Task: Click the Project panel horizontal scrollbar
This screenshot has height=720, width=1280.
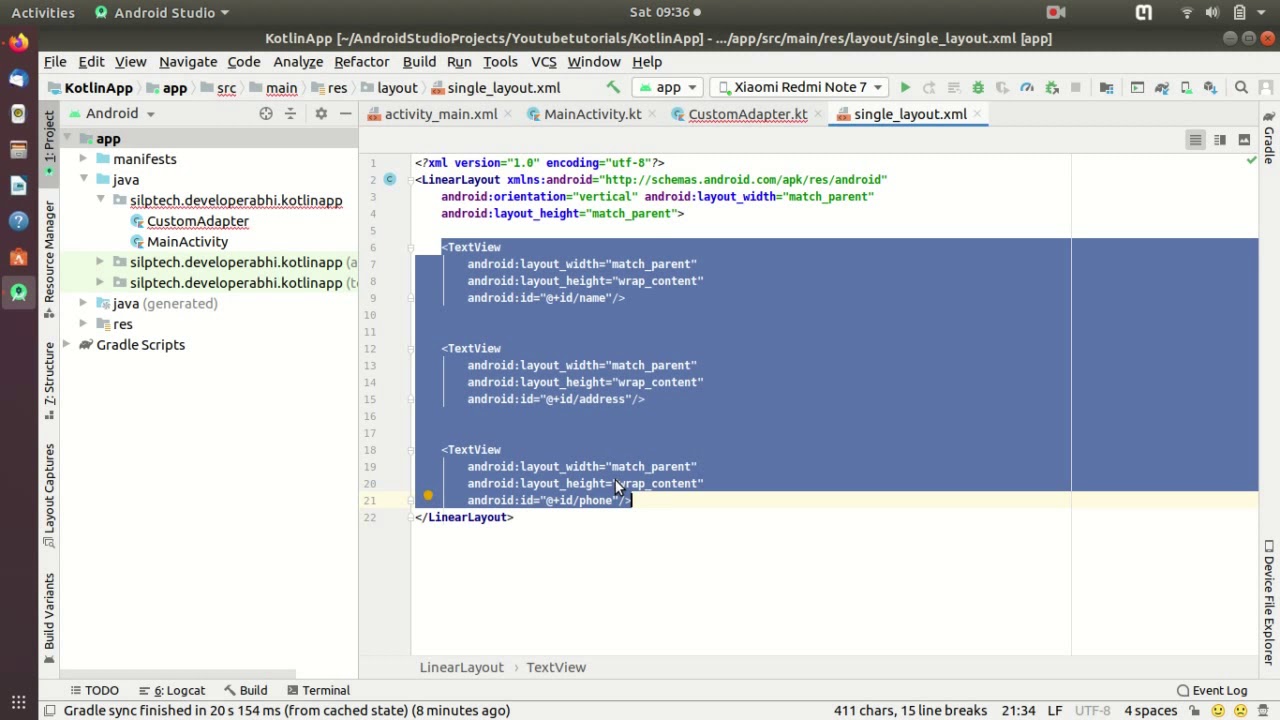Action: pyautogui.click(x=178, y=674)
